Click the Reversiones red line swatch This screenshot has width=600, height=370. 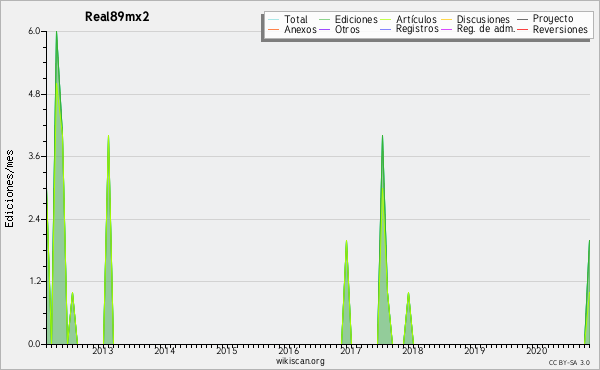pos(522,29)
